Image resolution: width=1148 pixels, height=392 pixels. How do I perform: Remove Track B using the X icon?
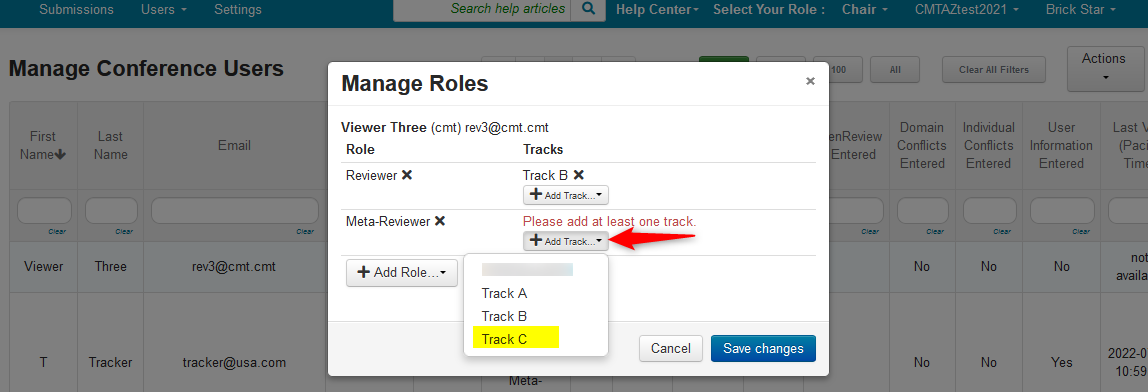click(578, 175)
